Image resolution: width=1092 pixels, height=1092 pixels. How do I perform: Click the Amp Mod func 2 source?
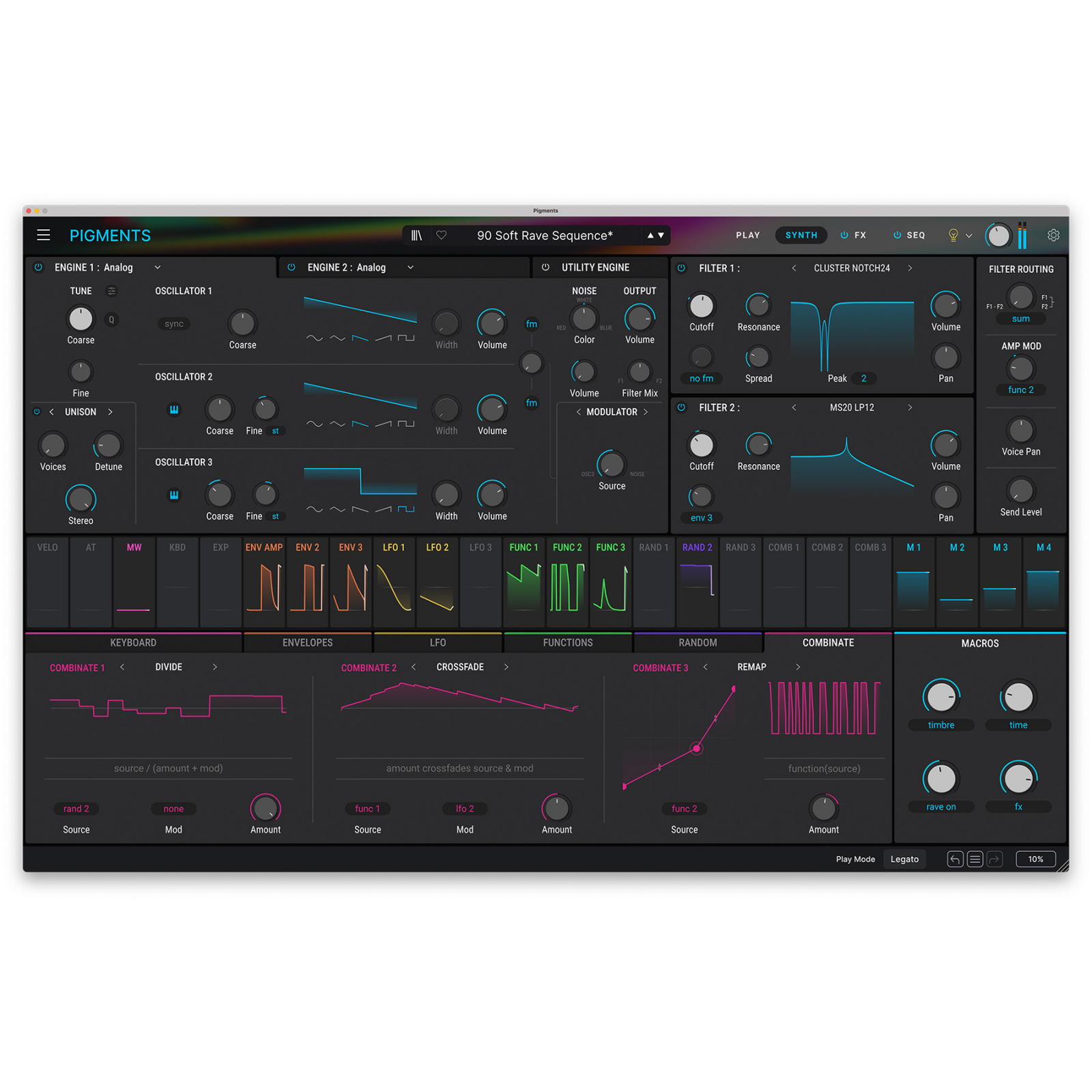coord(1021,390)
